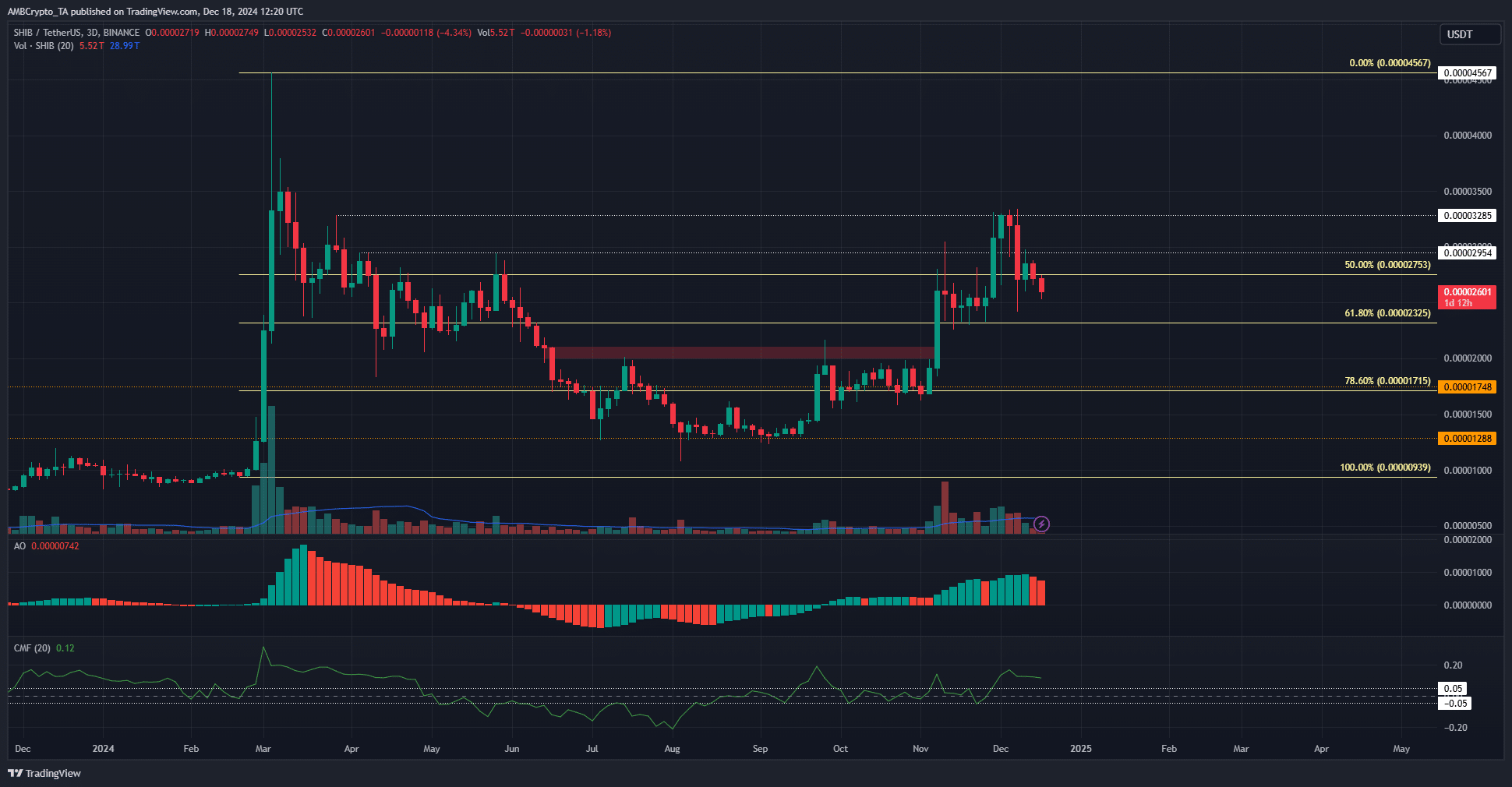1512x787 pixels.
Task: Click the 0.00004567 price axis label
Action: tap(1467, 73)
